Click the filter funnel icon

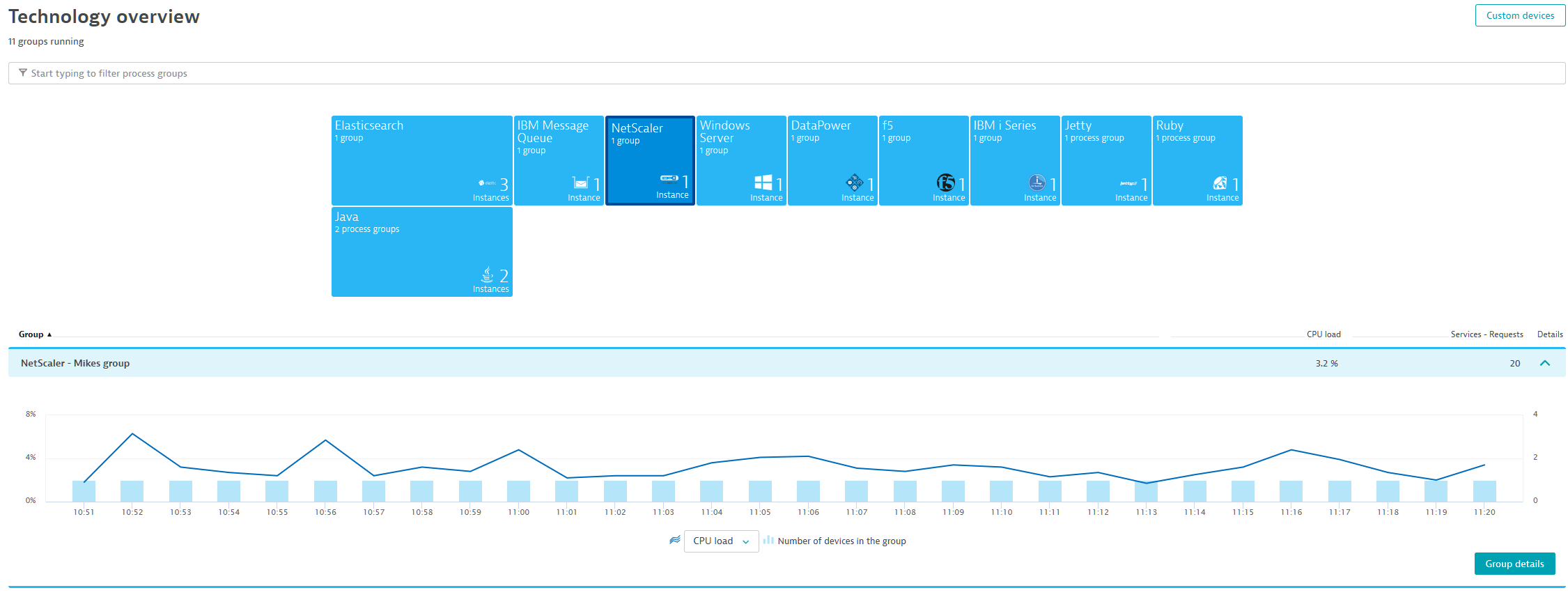[x=23, y=72]
